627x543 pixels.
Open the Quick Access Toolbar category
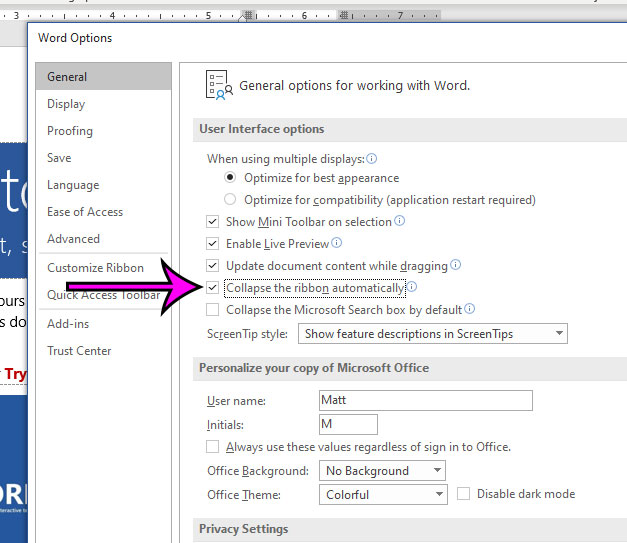(x=103, y=295)
